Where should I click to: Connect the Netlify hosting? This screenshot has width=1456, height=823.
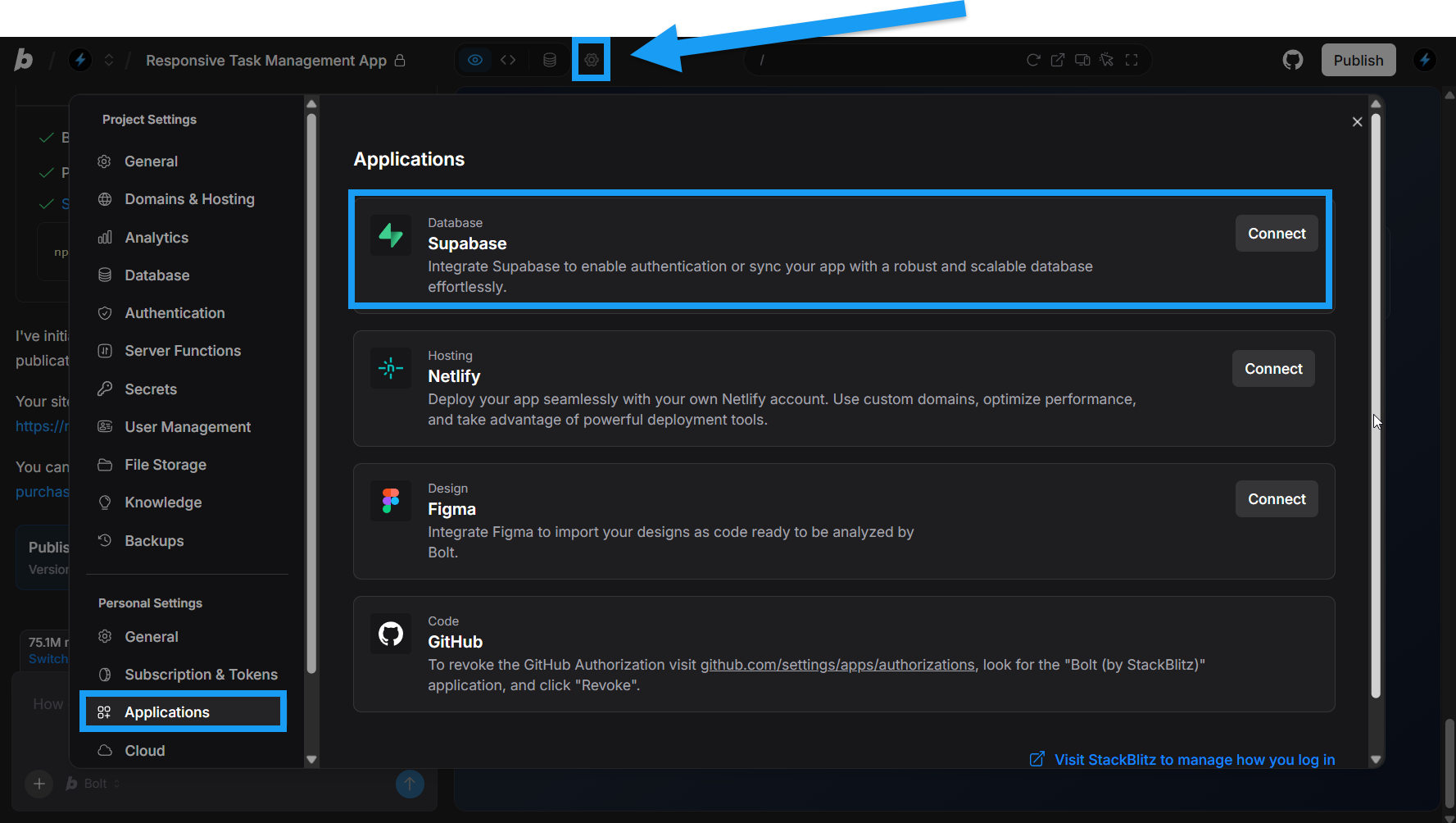pos(1273,369)
